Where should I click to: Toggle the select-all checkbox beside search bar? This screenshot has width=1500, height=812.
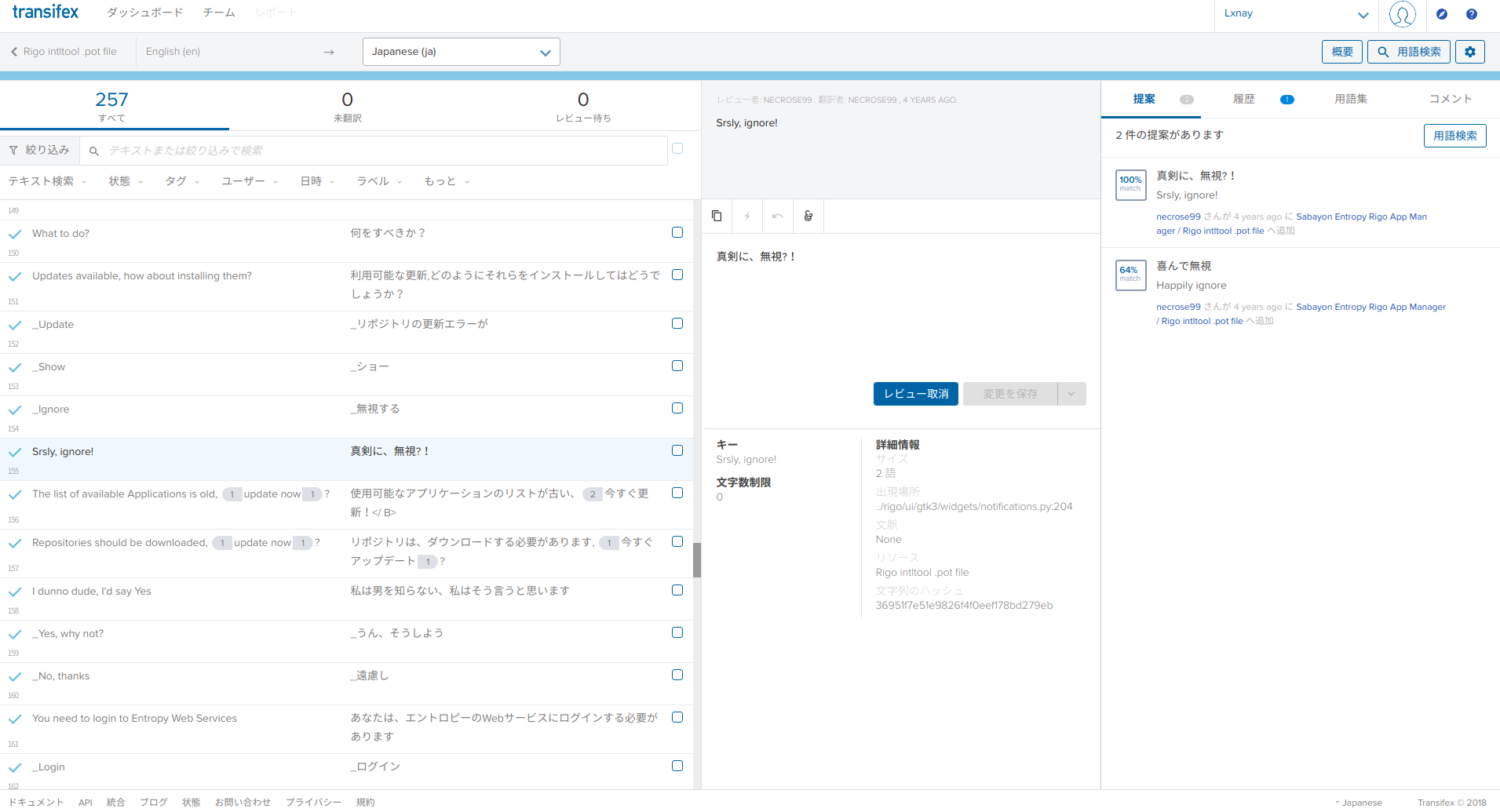click(x=677, y=149)
